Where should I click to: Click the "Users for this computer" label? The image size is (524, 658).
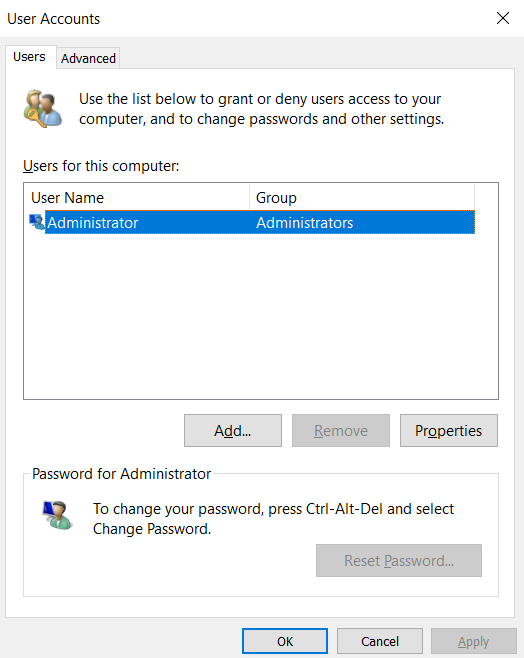click(x=101, y=166)
